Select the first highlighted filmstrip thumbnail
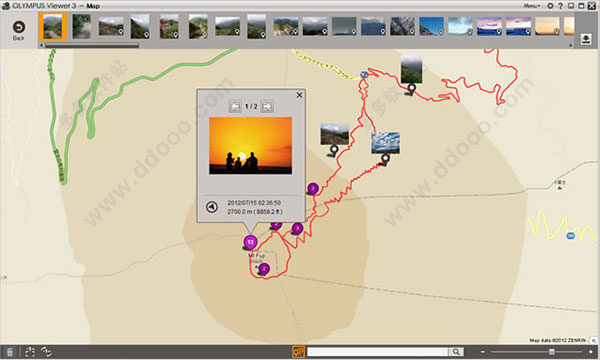The height and width of the screenshot is (360, 600). point(53,26)
